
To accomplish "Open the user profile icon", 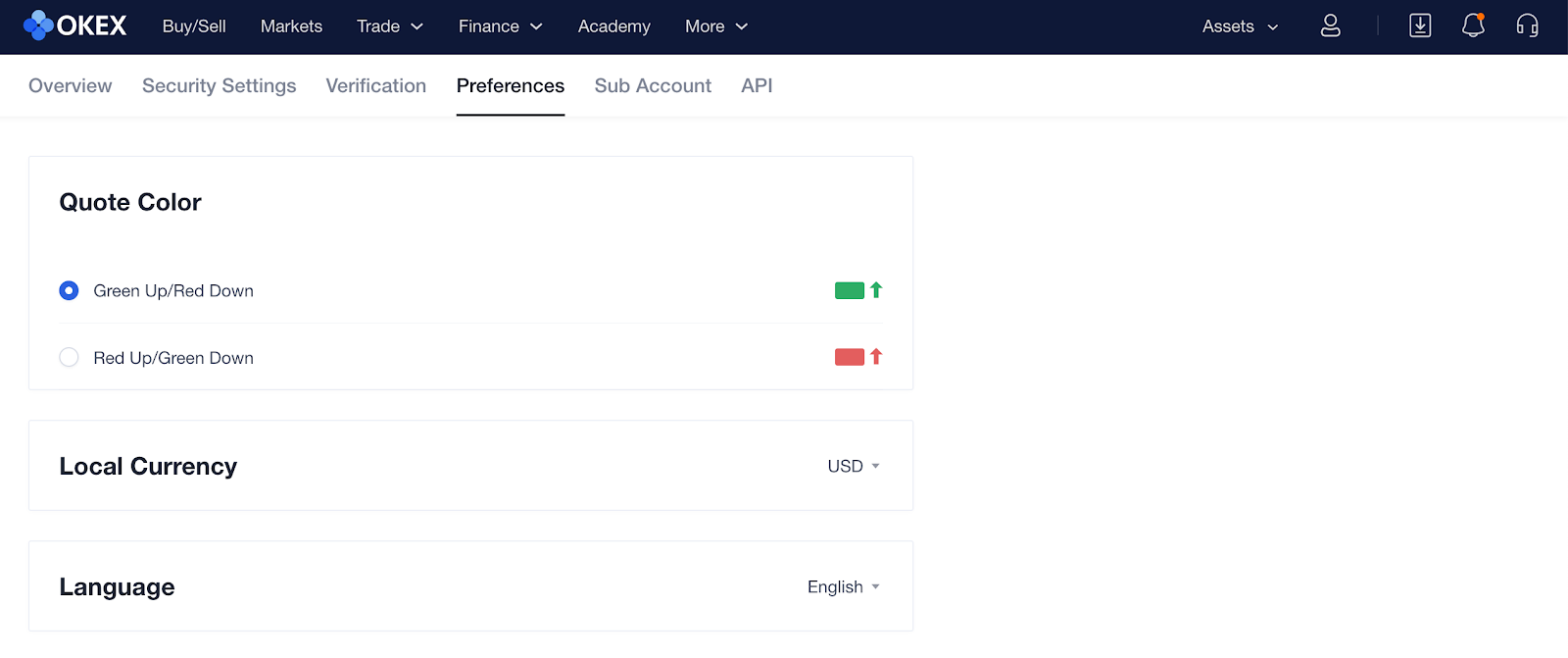I will pos(1330,25).
